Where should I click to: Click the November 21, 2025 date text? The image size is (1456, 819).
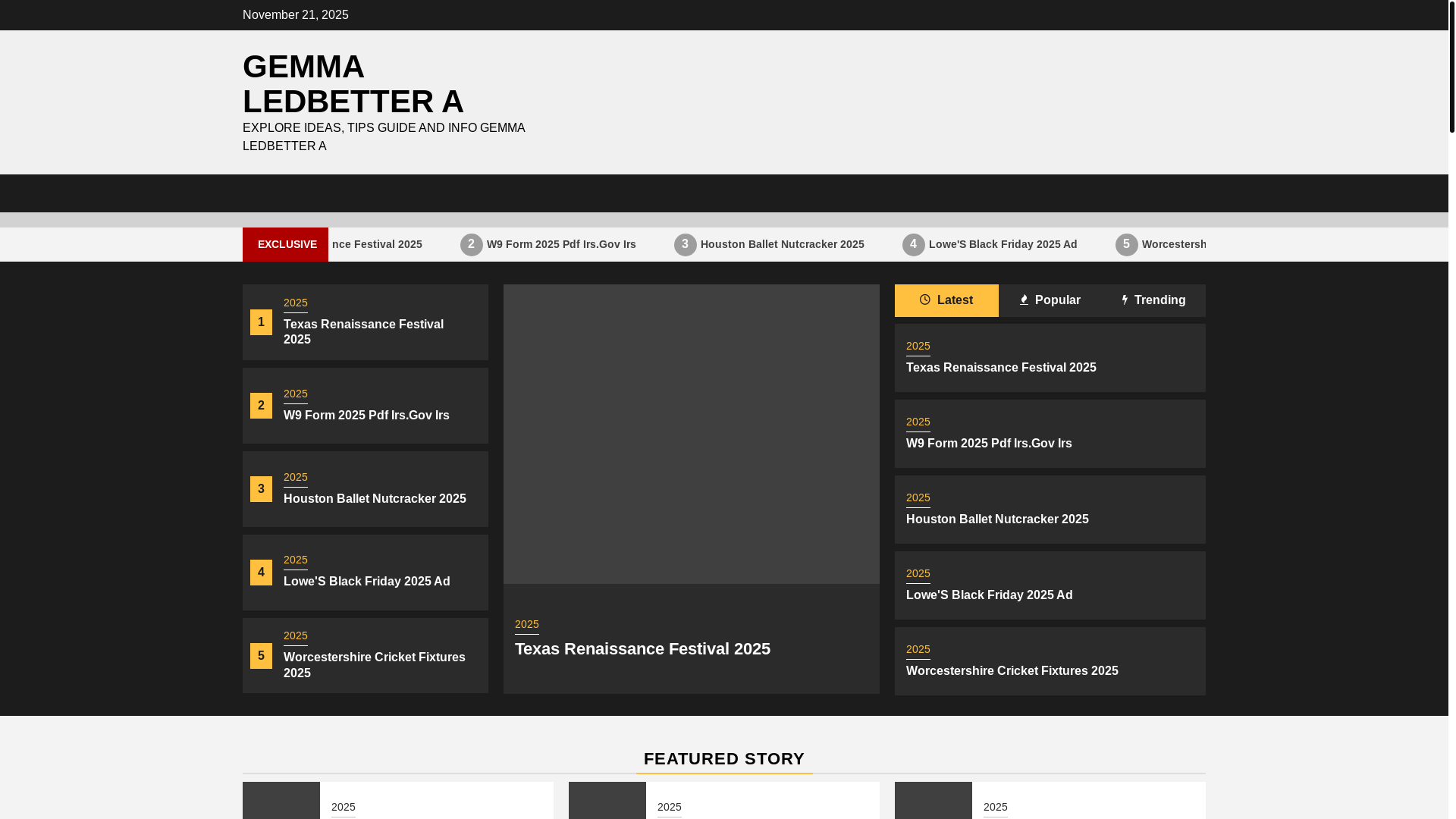[296, 15]
